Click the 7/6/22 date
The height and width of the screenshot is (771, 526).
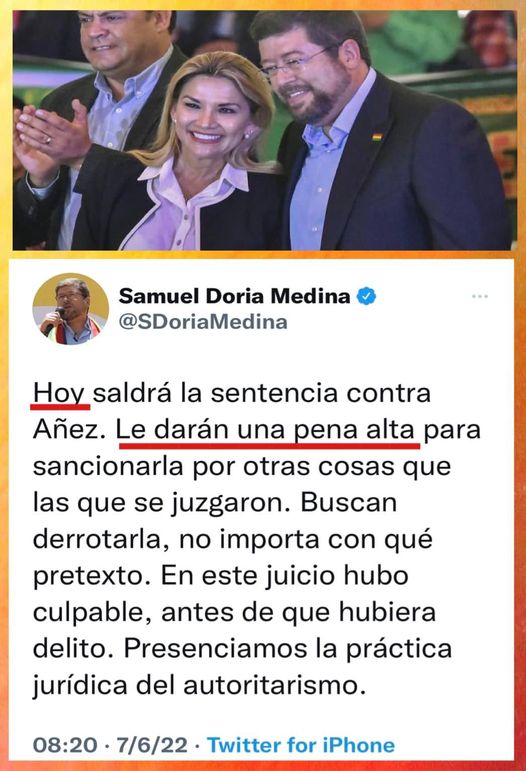pos(152,745)
